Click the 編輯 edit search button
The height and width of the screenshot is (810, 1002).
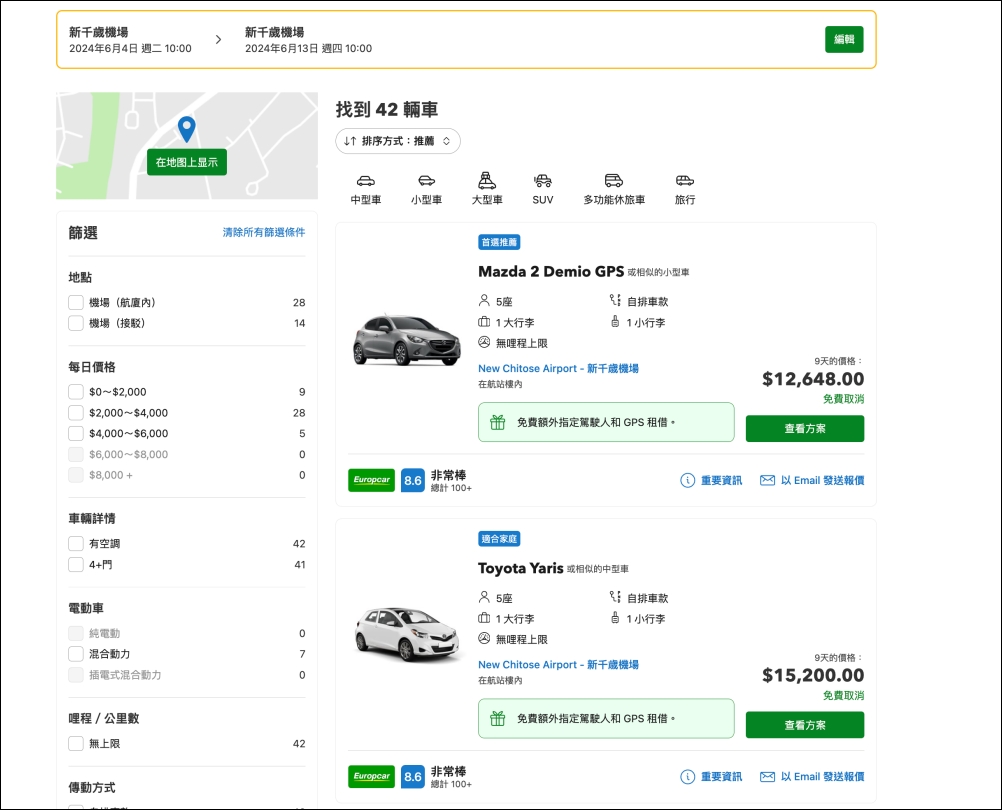coord(844,40)
